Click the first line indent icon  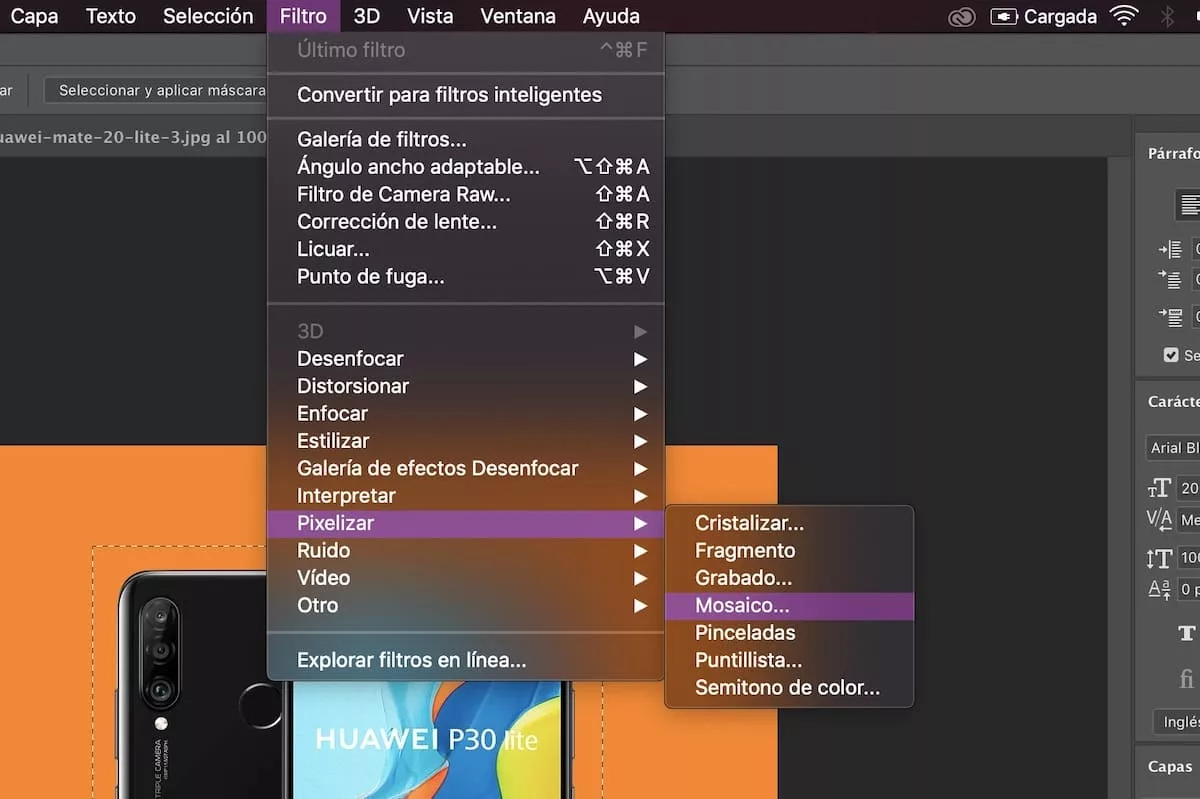pos(1170,280)
